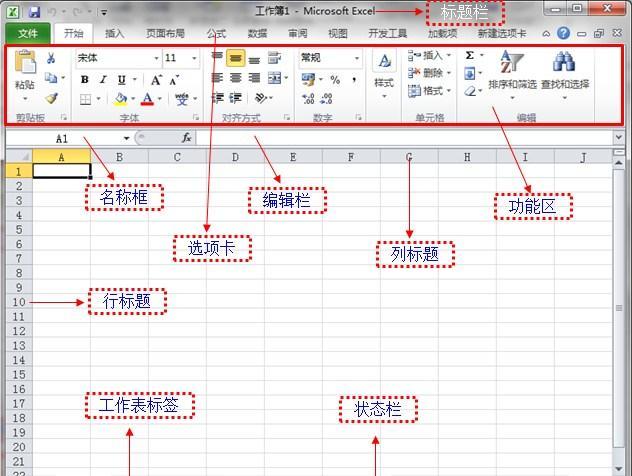
Task: Open Sort & Filter (排序和筛选)
Action: (x=511, y=70)
